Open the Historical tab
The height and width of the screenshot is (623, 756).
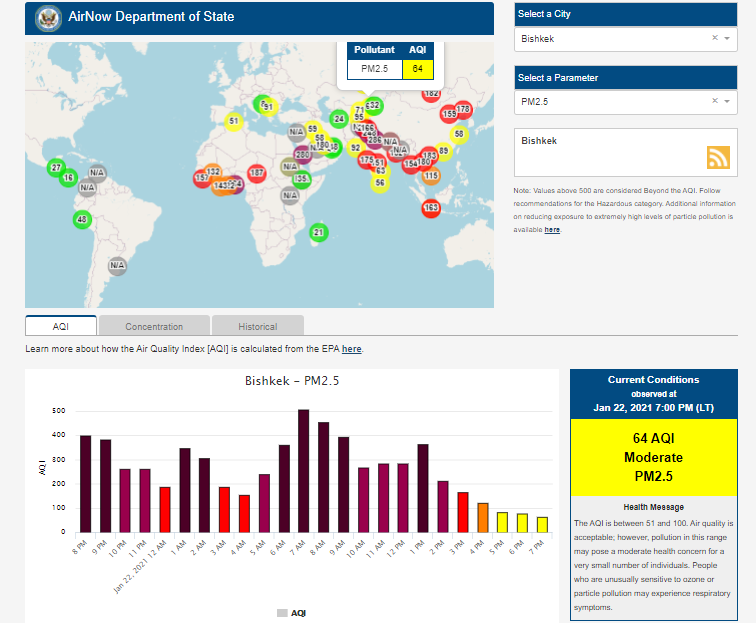(x=258, y=326)
